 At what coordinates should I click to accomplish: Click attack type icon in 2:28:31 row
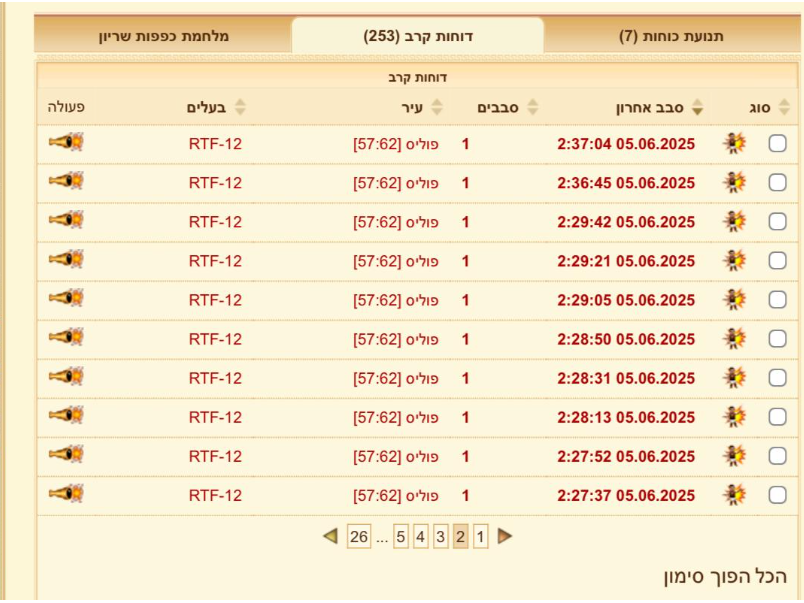click(734, 377)
